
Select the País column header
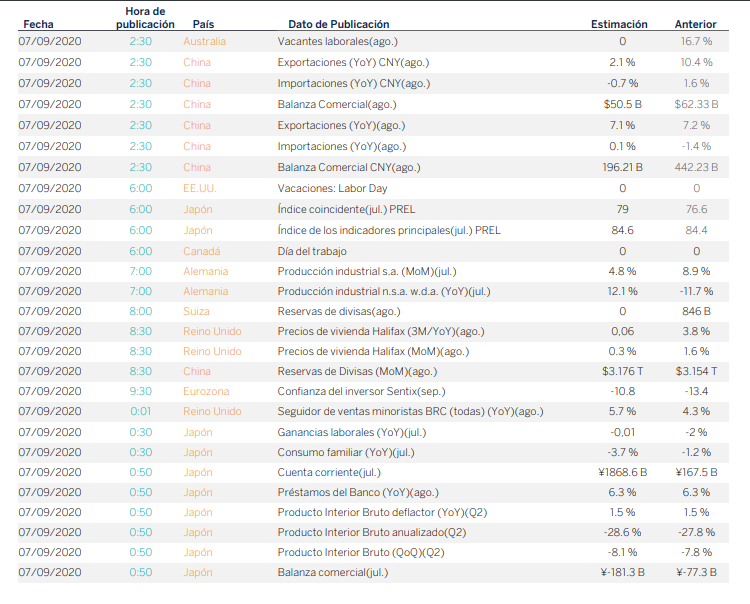pyautogui.click(x=203, y=24)
